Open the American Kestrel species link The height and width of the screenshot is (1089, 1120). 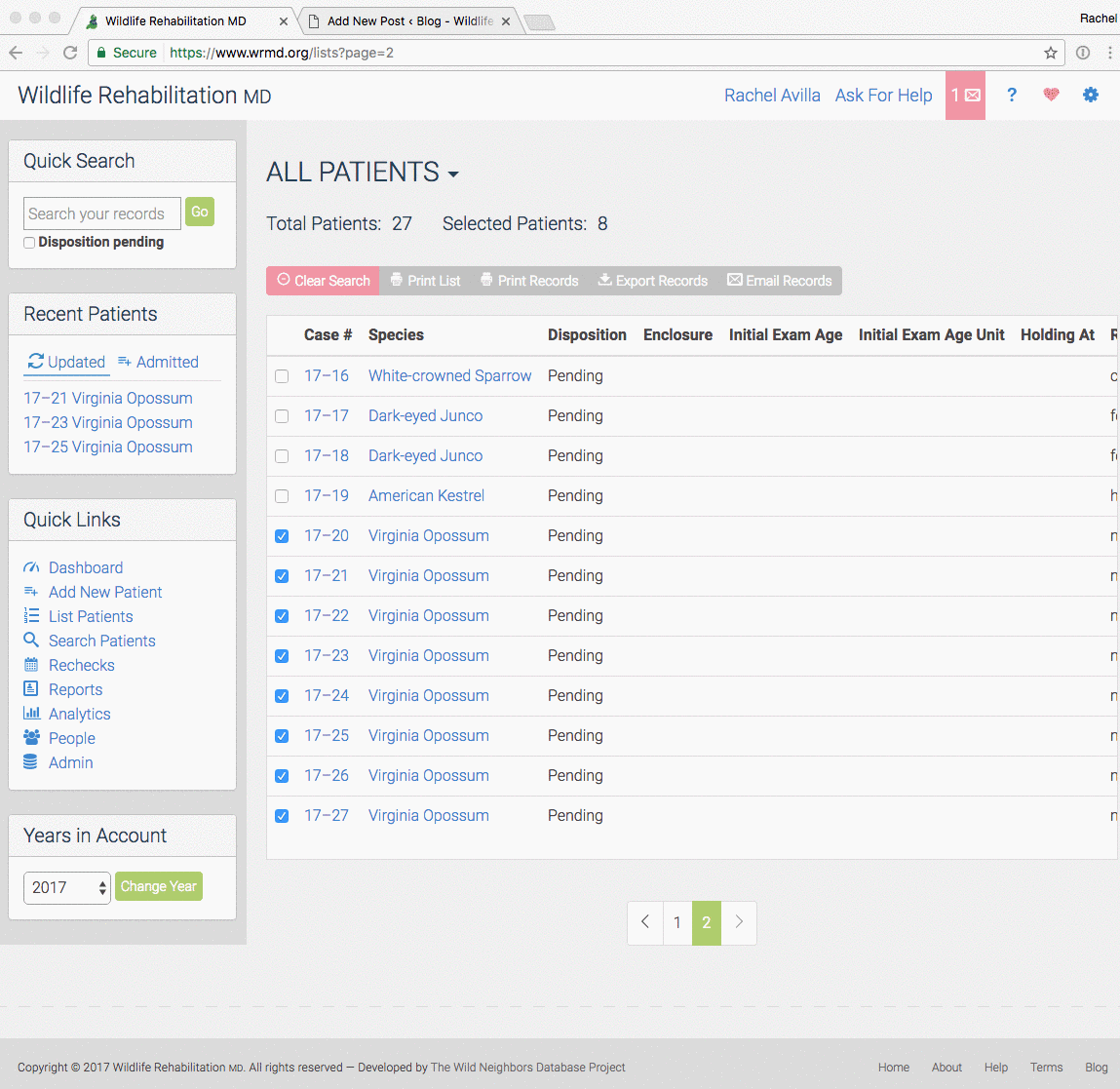[426, 496]
